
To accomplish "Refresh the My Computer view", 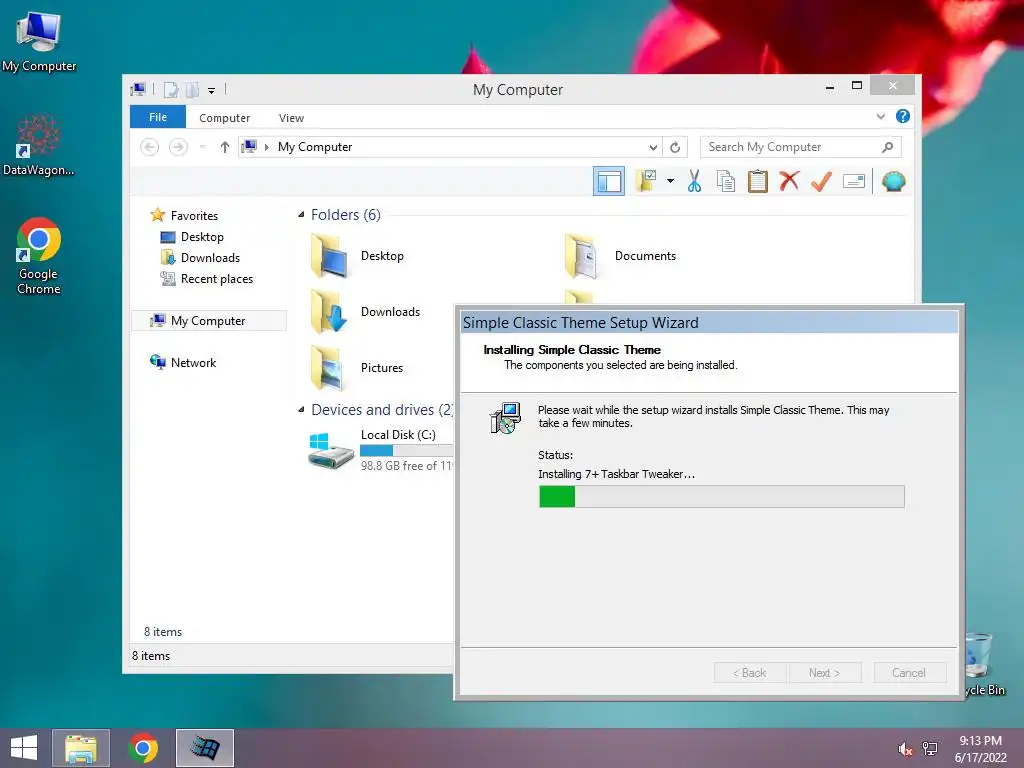I will (x=675, y=147).
